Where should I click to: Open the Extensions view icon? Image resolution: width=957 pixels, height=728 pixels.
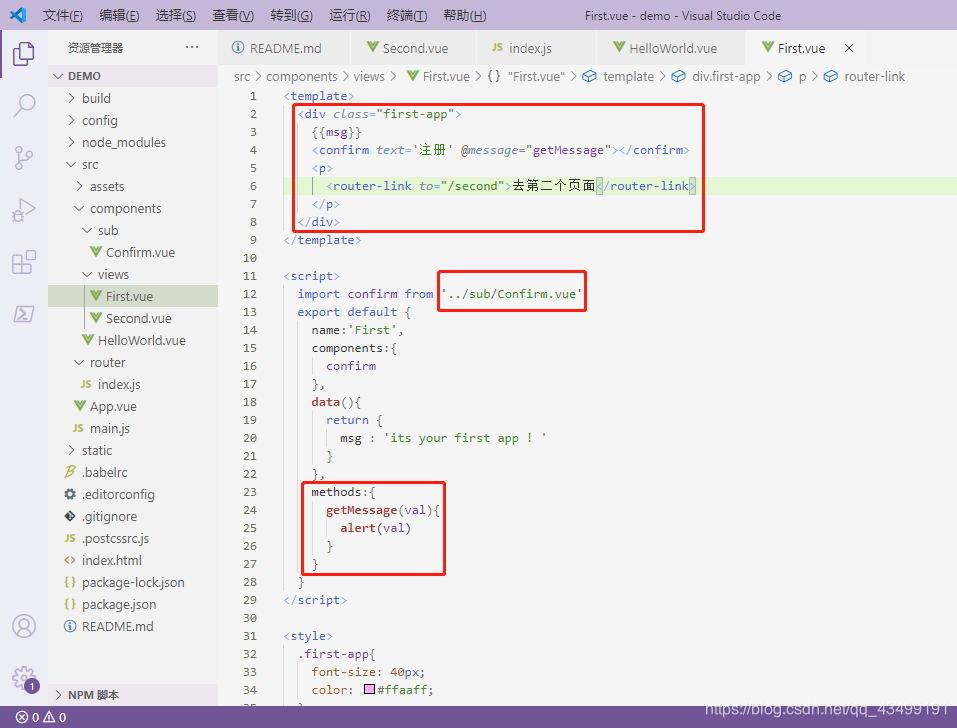(x=23, y=262)
